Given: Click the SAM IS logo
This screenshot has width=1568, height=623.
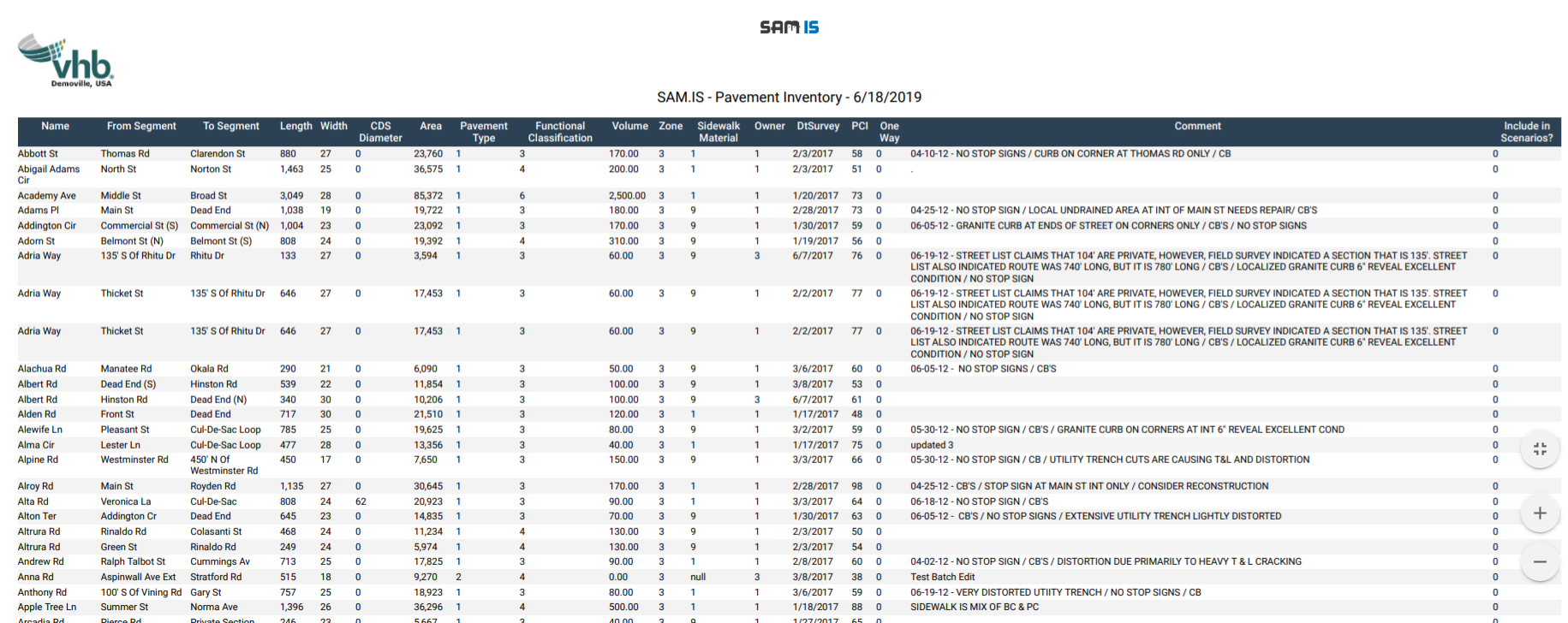Looking at the screenshot, I should tap(789, 27).
